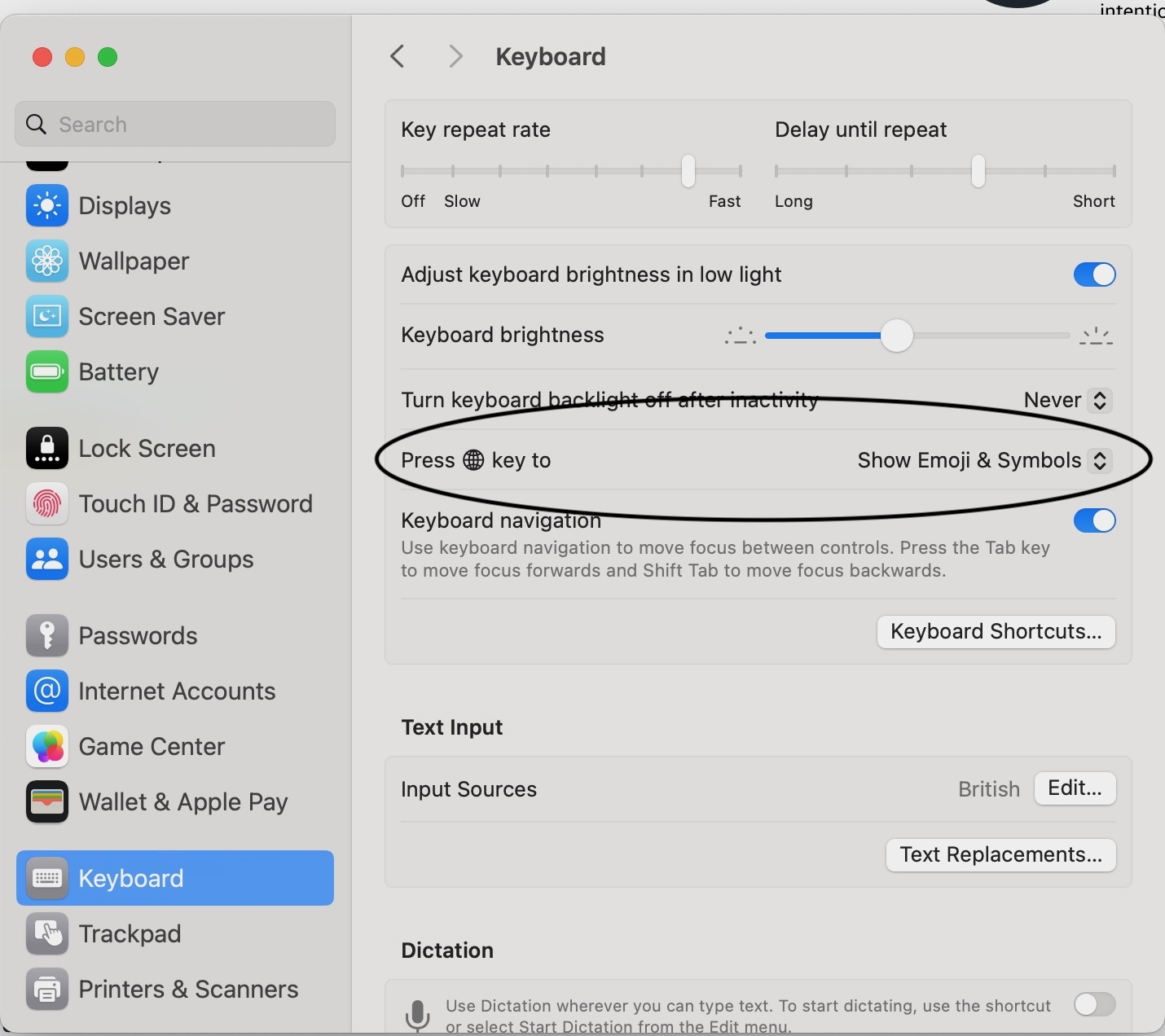
Task: Click the Wallpaper flower icon
Action: point(47,261)
